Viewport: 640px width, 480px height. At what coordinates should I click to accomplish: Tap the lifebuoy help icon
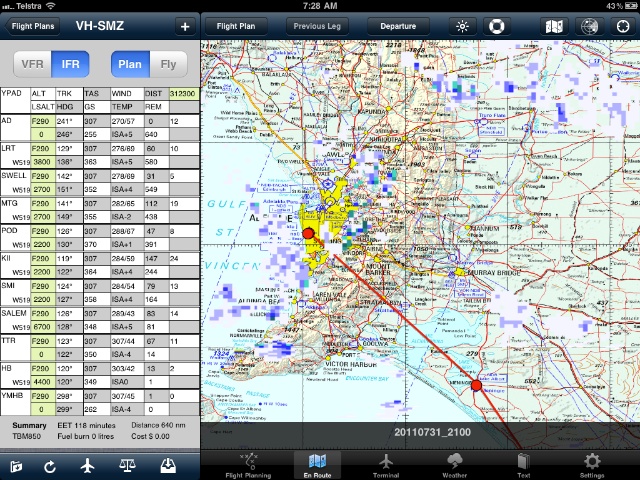pyautogui.click(x=496, y=27)
